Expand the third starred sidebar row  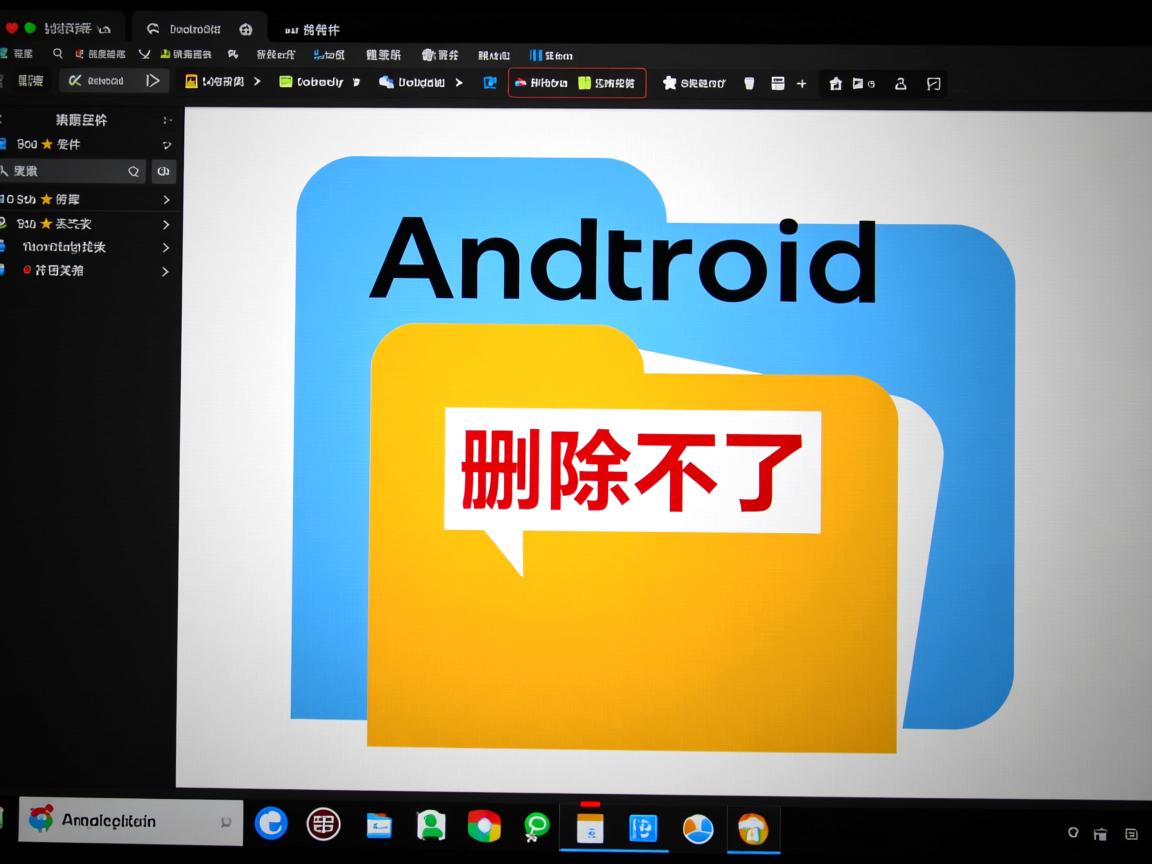[166, 224]
